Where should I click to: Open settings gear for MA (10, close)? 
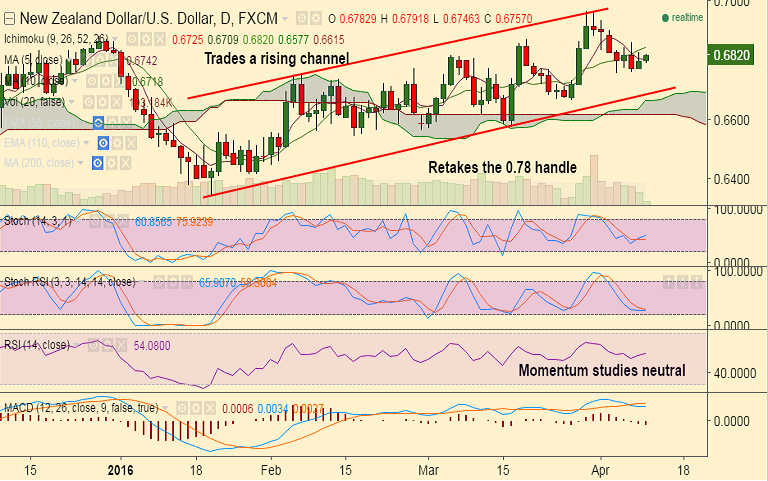[106, 81]
